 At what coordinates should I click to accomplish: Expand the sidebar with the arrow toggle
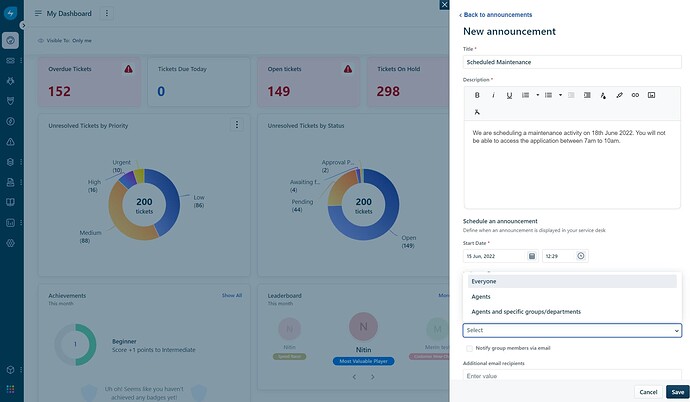[23, 26]
